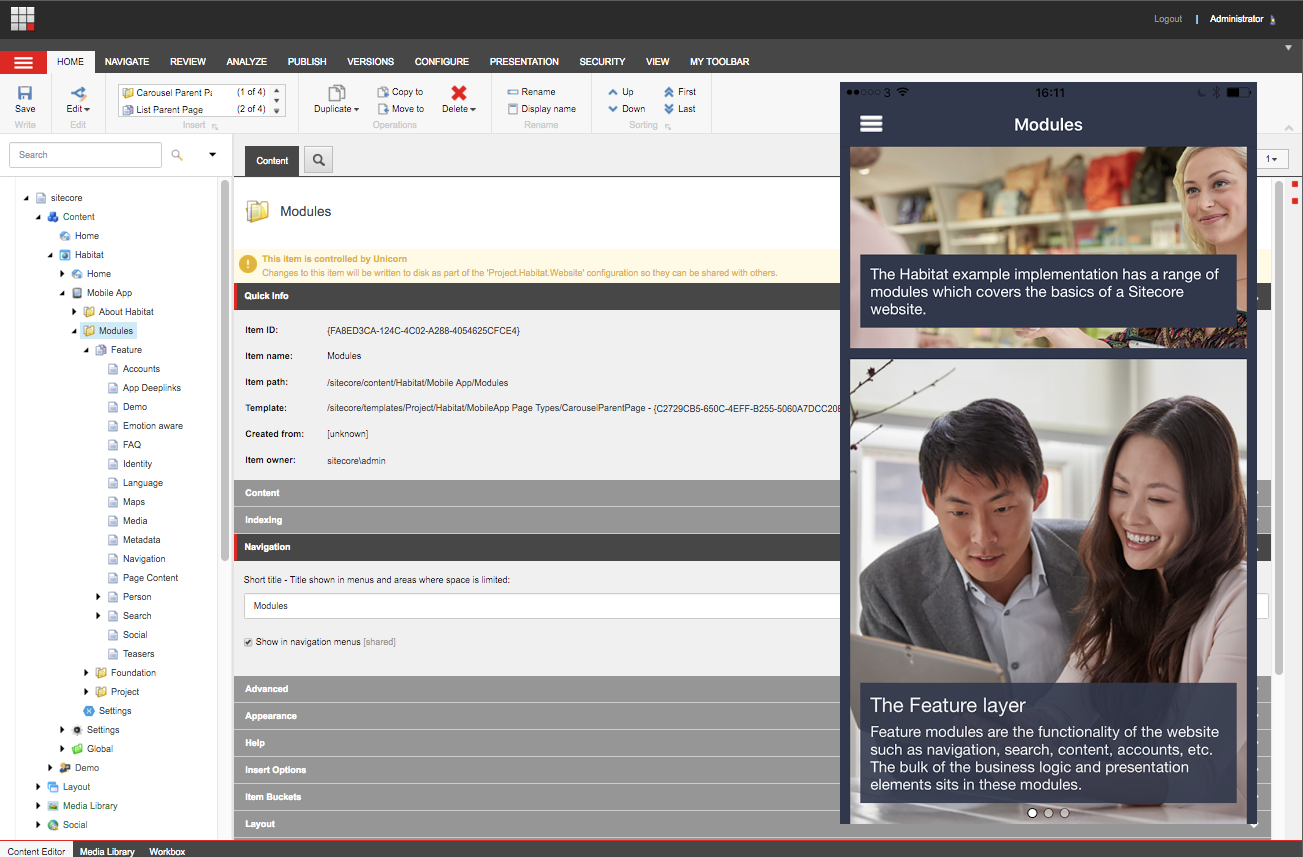Expand the Foundation tree node
Image resolution: width=1303 pixels, height=857 pixels.
pos(87,673)
